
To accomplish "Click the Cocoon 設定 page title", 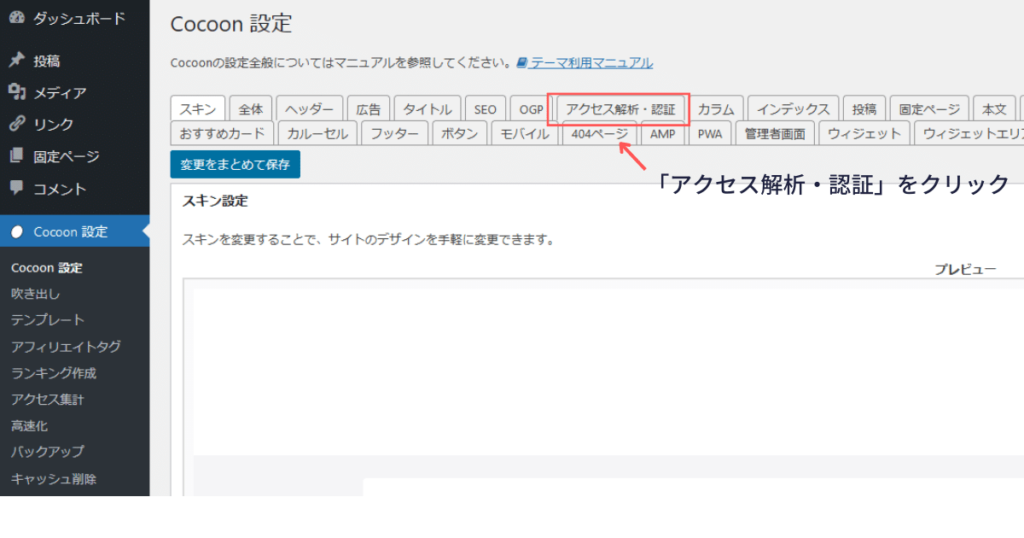I will (x=231, y=24).
